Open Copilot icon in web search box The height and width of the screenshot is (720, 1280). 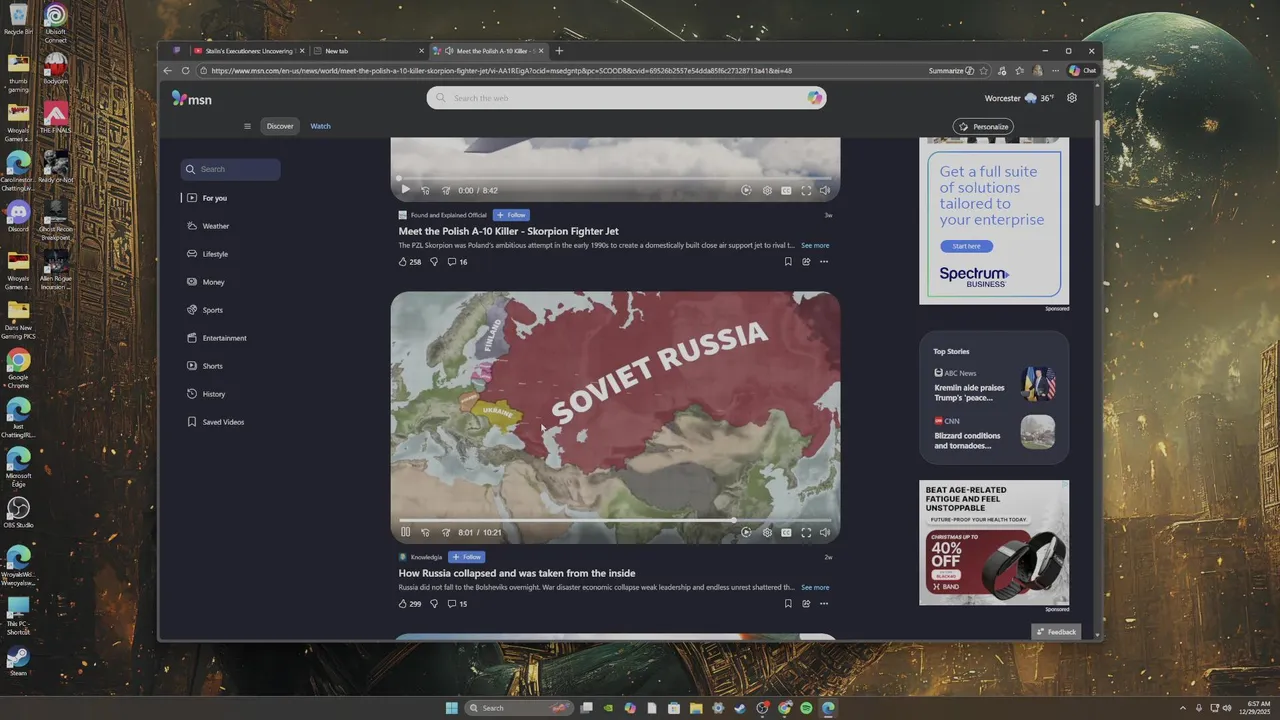(815, 98)
